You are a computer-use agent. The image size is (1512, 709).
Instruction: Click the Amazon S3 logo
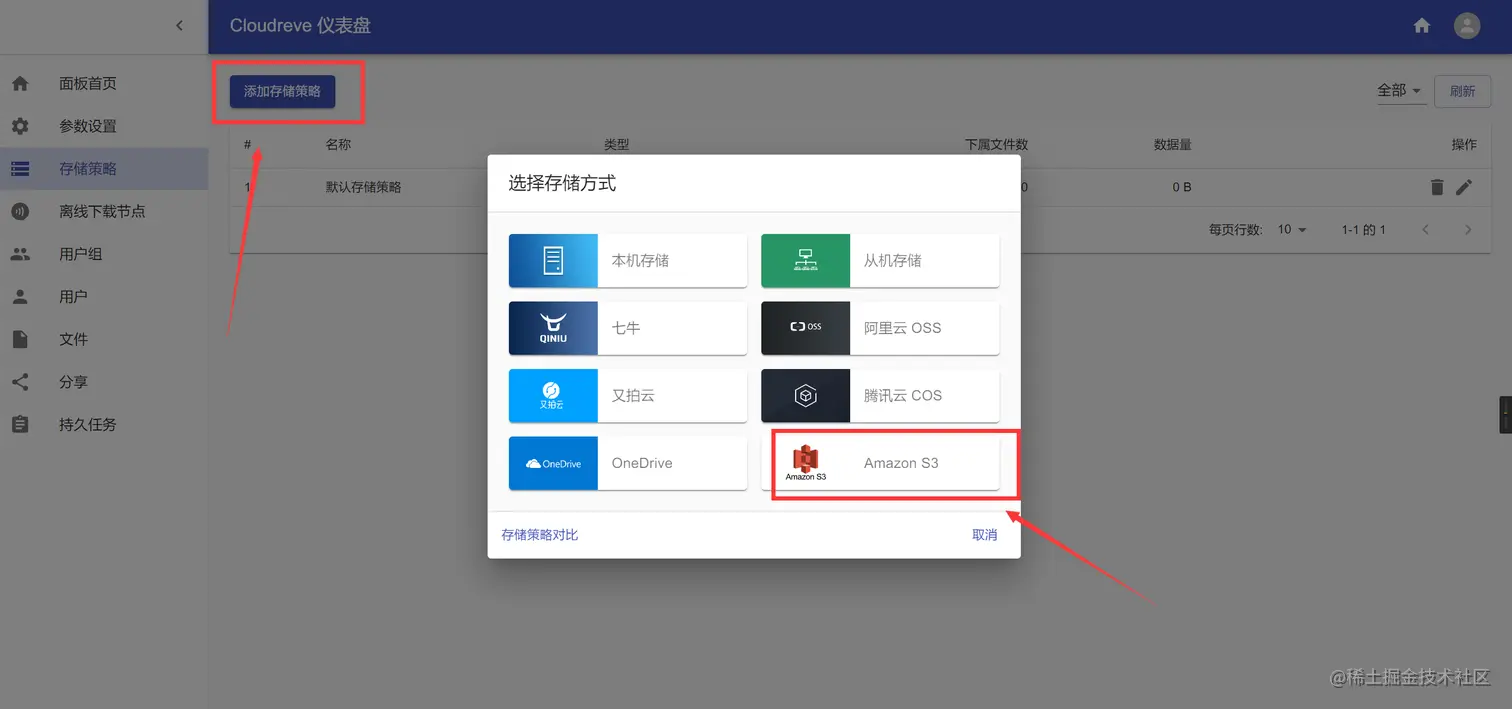click(x=805, y=463)
